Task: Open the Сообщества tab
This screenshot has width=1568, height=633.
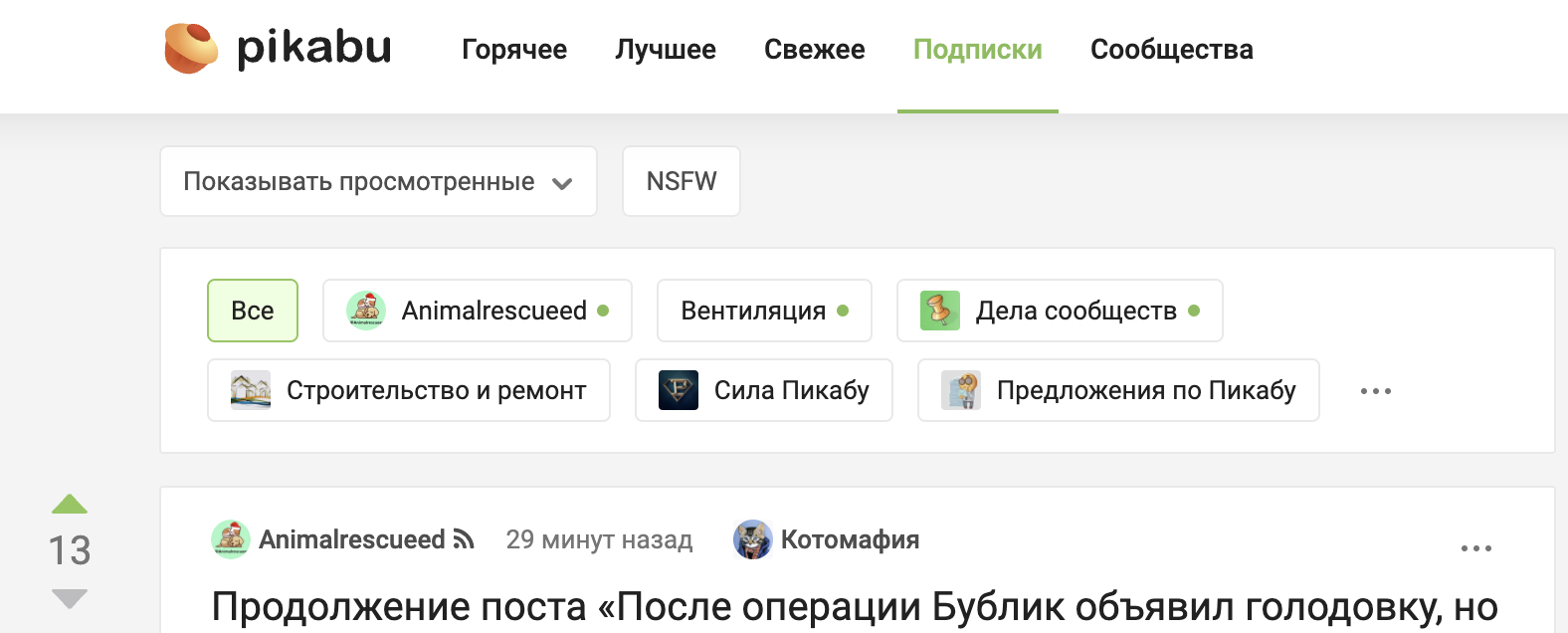Action: pos(1172,50)
